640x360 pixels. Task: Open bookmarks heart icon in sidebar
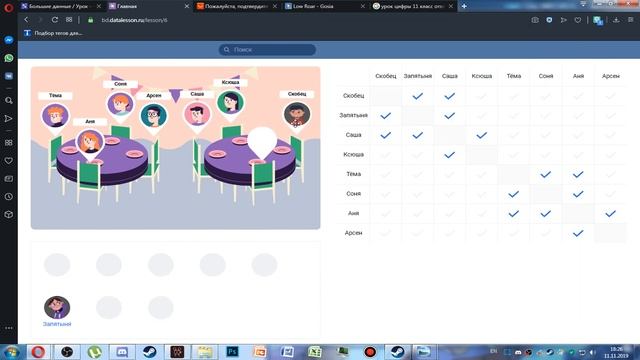point(9,161)
